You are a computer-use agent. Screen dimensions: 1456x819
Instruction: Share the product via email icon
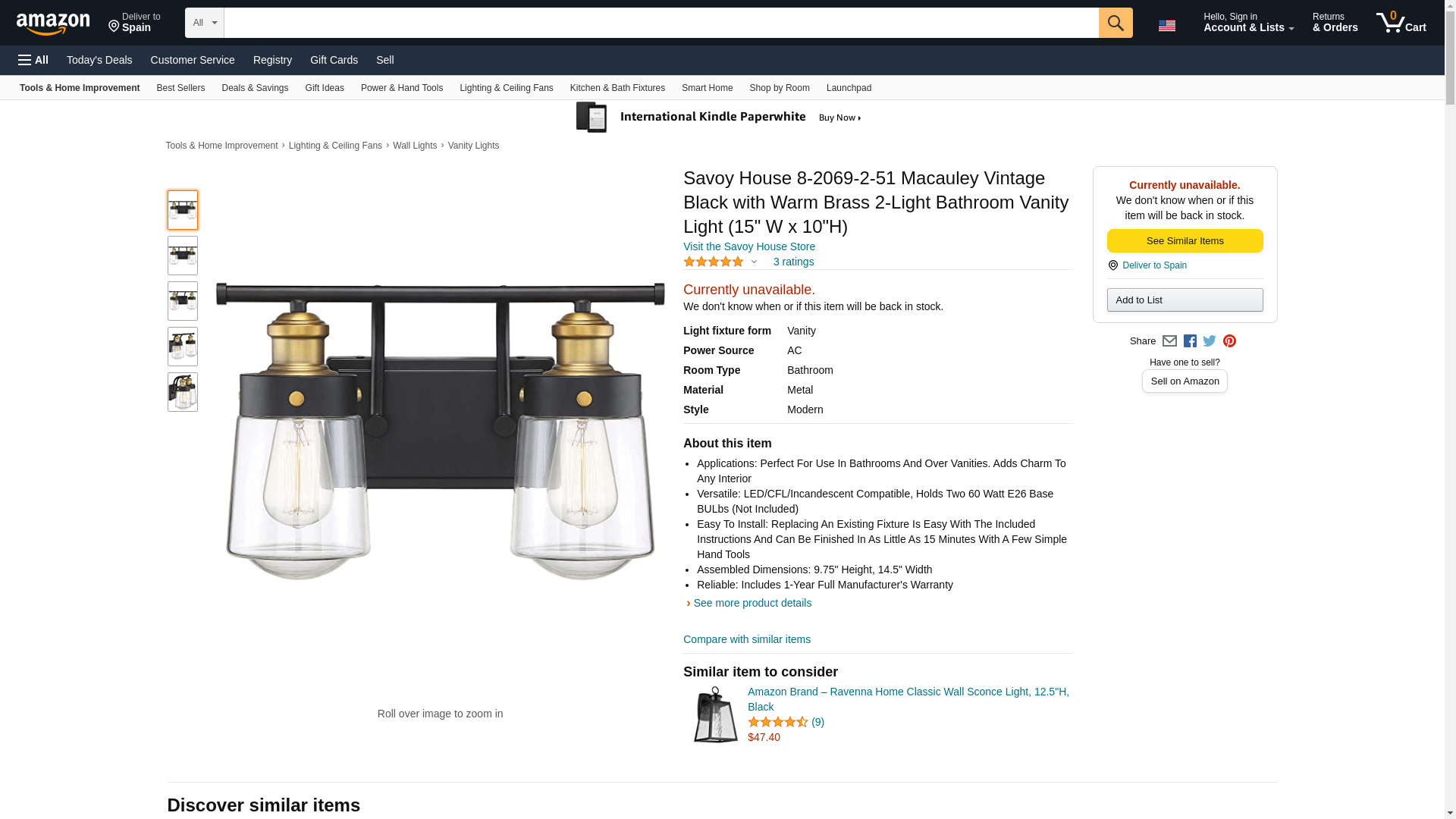coord(1169,341)
